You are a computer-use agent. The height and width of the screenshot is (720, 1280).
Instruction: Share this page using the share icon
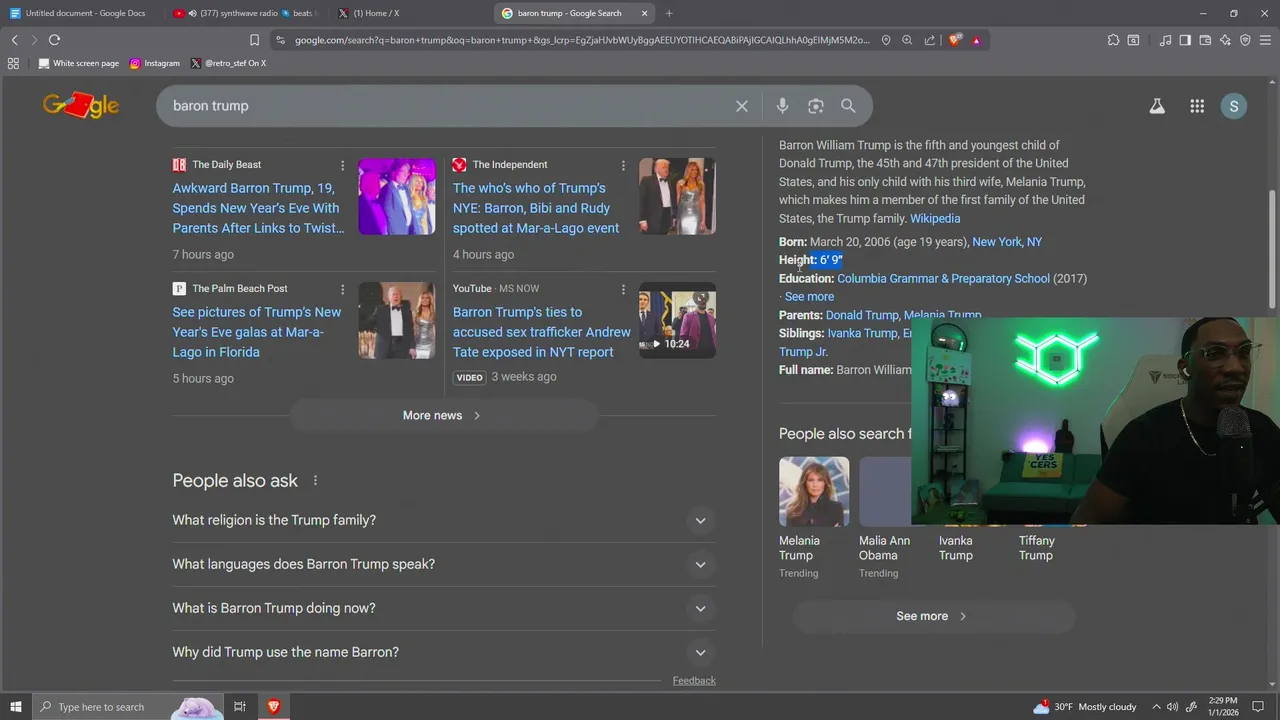coord(930,40)
